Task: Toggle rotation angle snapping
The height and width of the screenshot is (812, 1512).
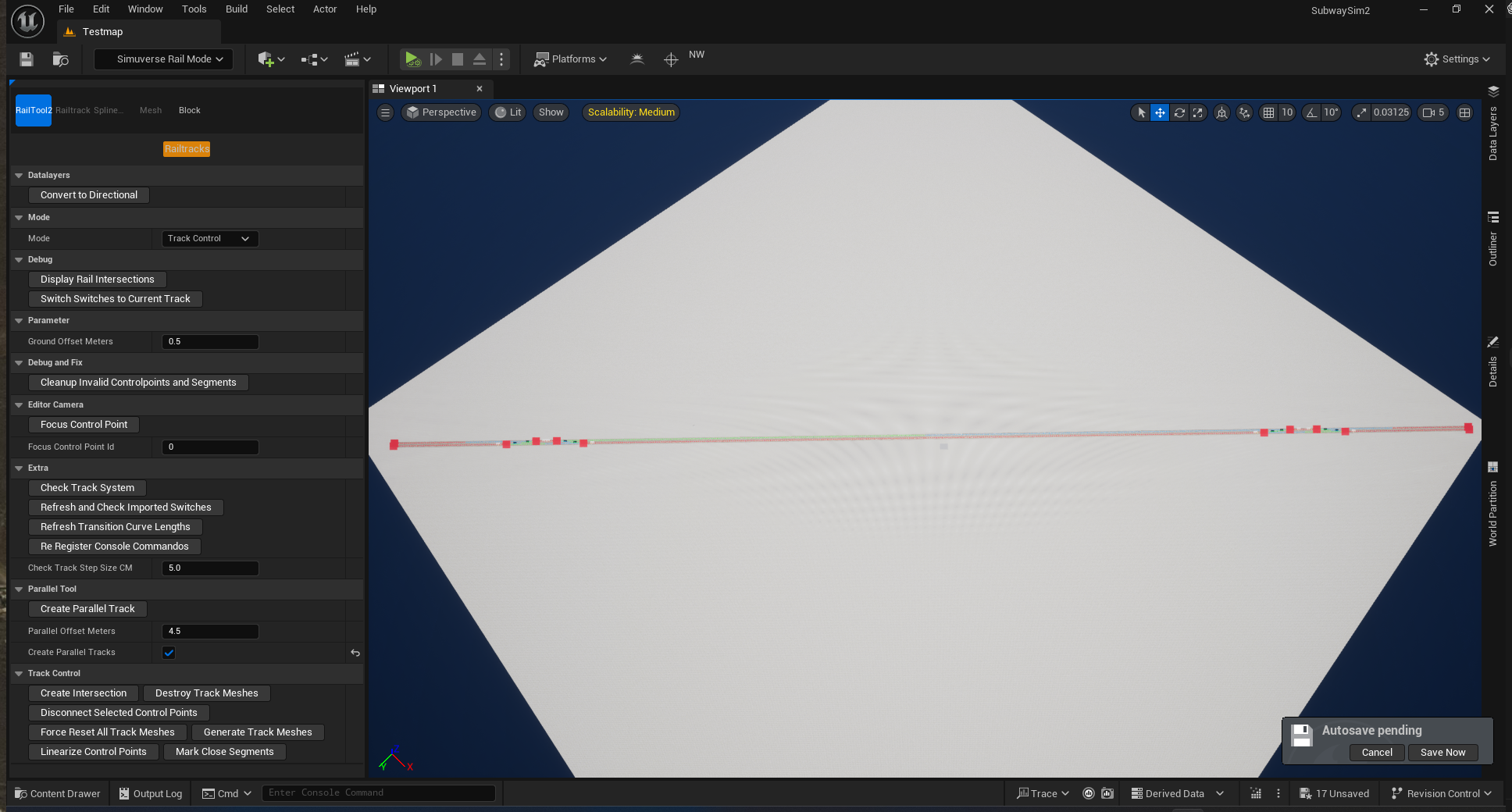Action: pyautogui.click(x=1311, y=112)
